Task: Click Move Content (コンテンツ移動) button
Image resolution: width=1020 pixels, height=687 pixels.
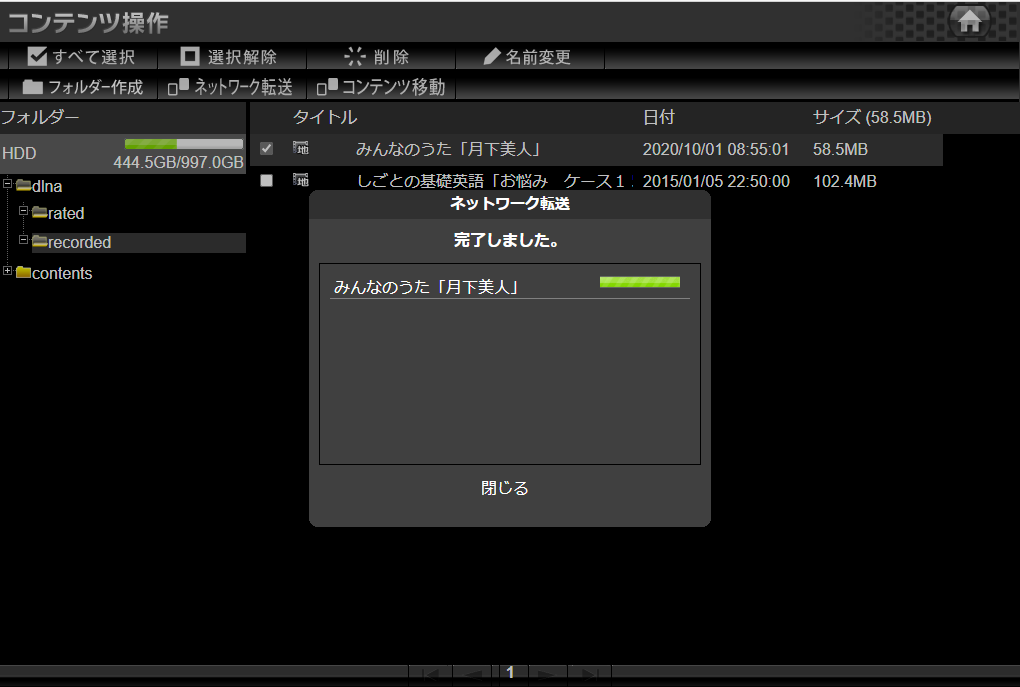Action: point(381,87)
